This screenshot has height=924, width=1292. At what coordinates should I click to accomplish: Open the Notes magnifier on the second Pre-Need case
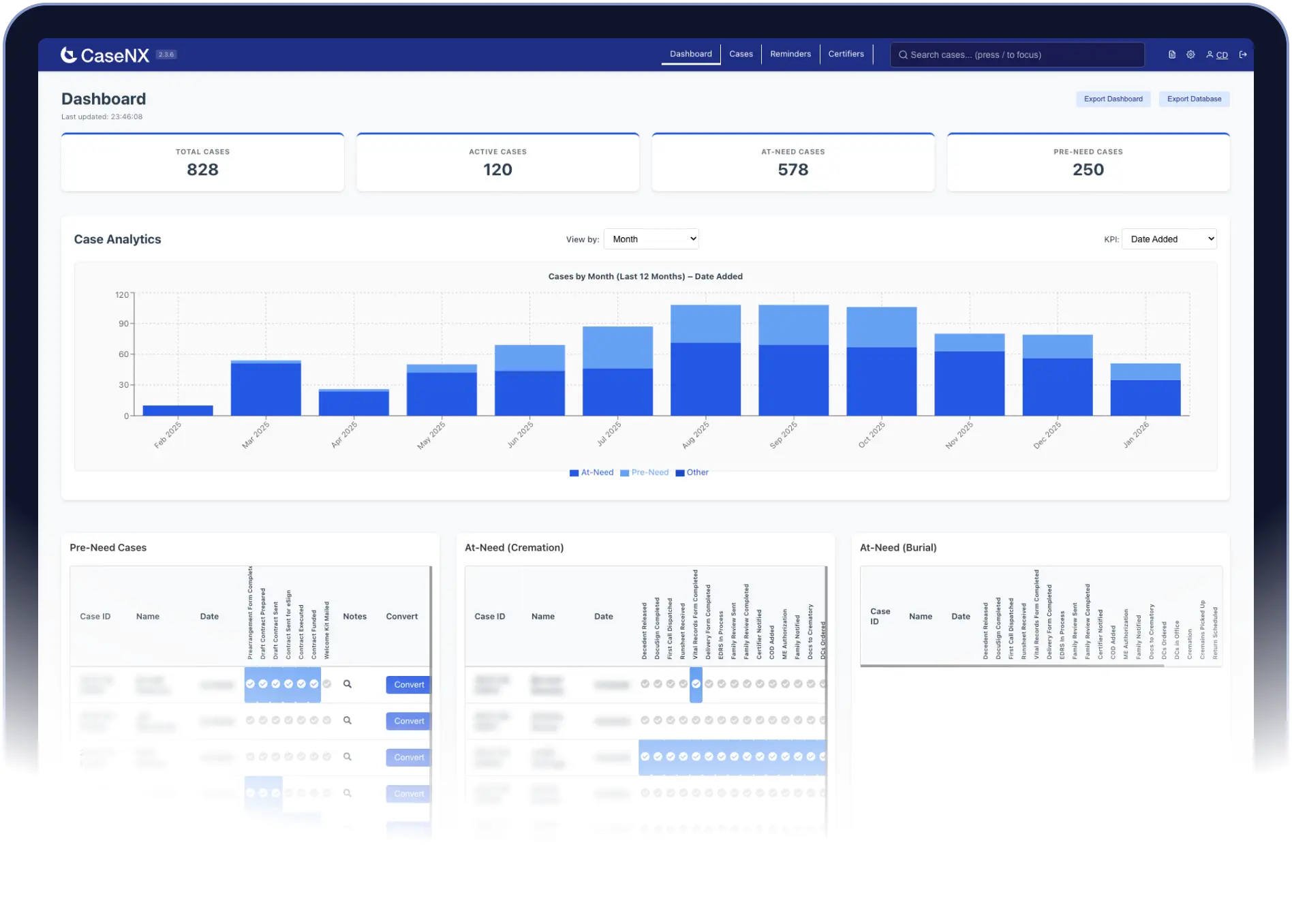point(348,720)
